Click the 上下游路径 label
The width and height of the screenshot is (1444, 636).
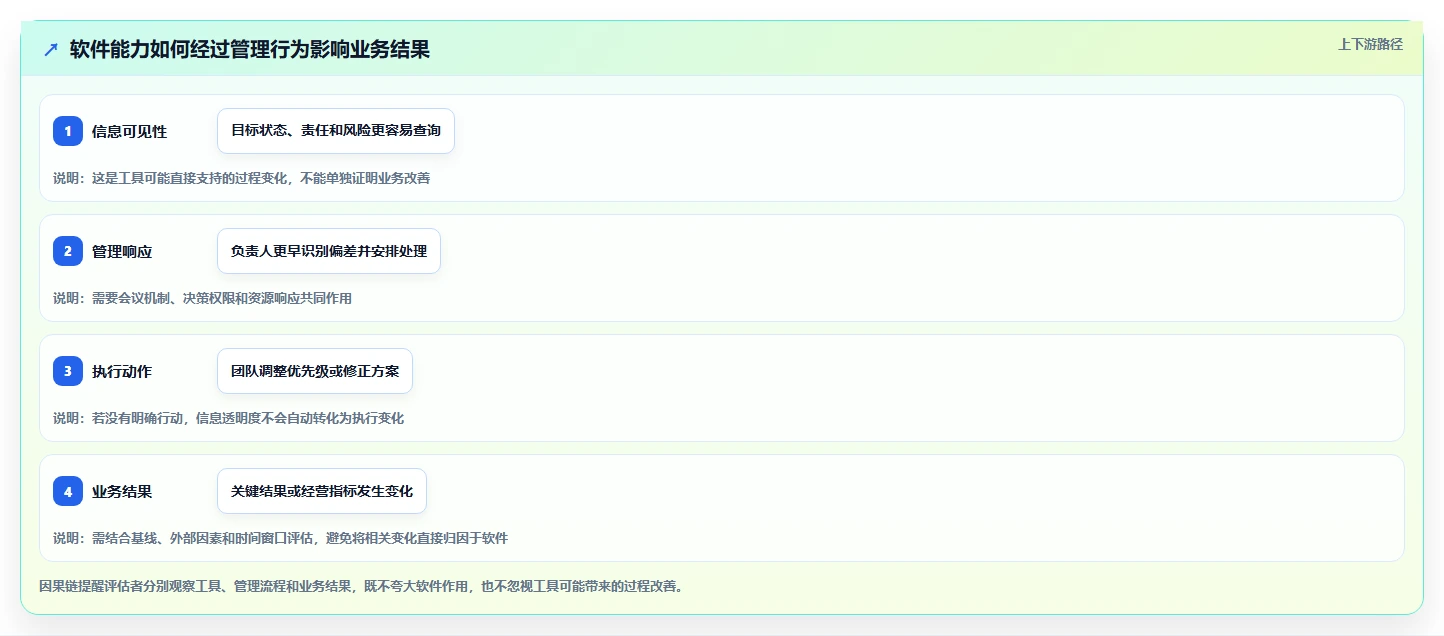click(1371, 44)
